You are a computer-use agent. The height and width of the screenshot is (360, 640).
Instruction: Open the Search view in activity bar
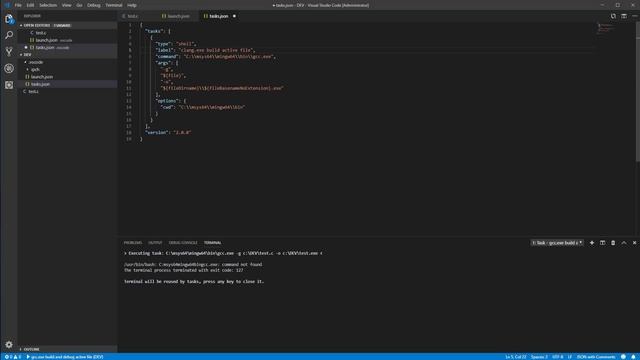click(9, 35)
